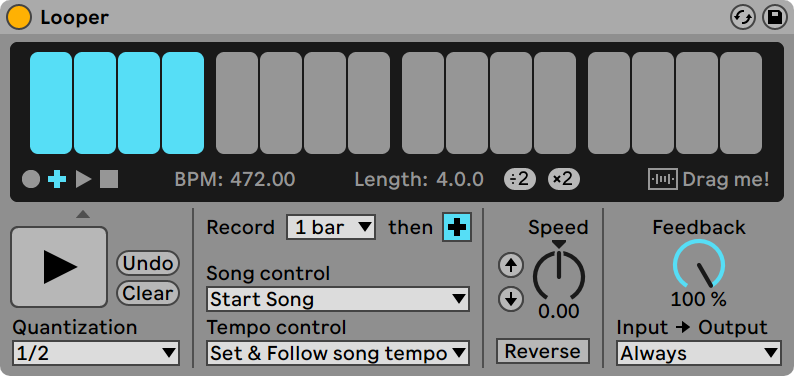Open the Song control Start Song dropdown
Viewport: 794px width, 376px height.
point(338,299)
